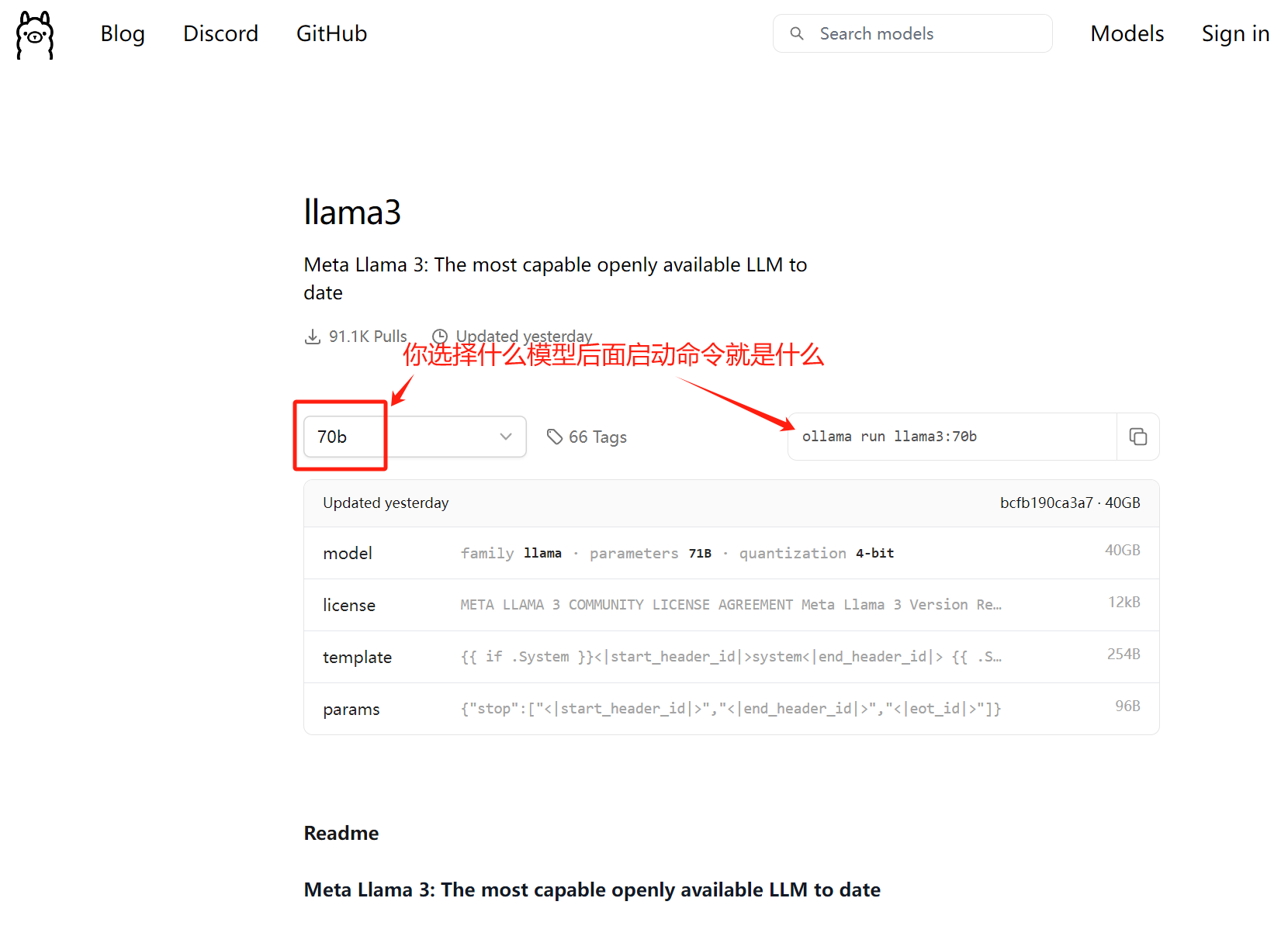
Task: Go to the GitHub page
Action: pos(331,33)
